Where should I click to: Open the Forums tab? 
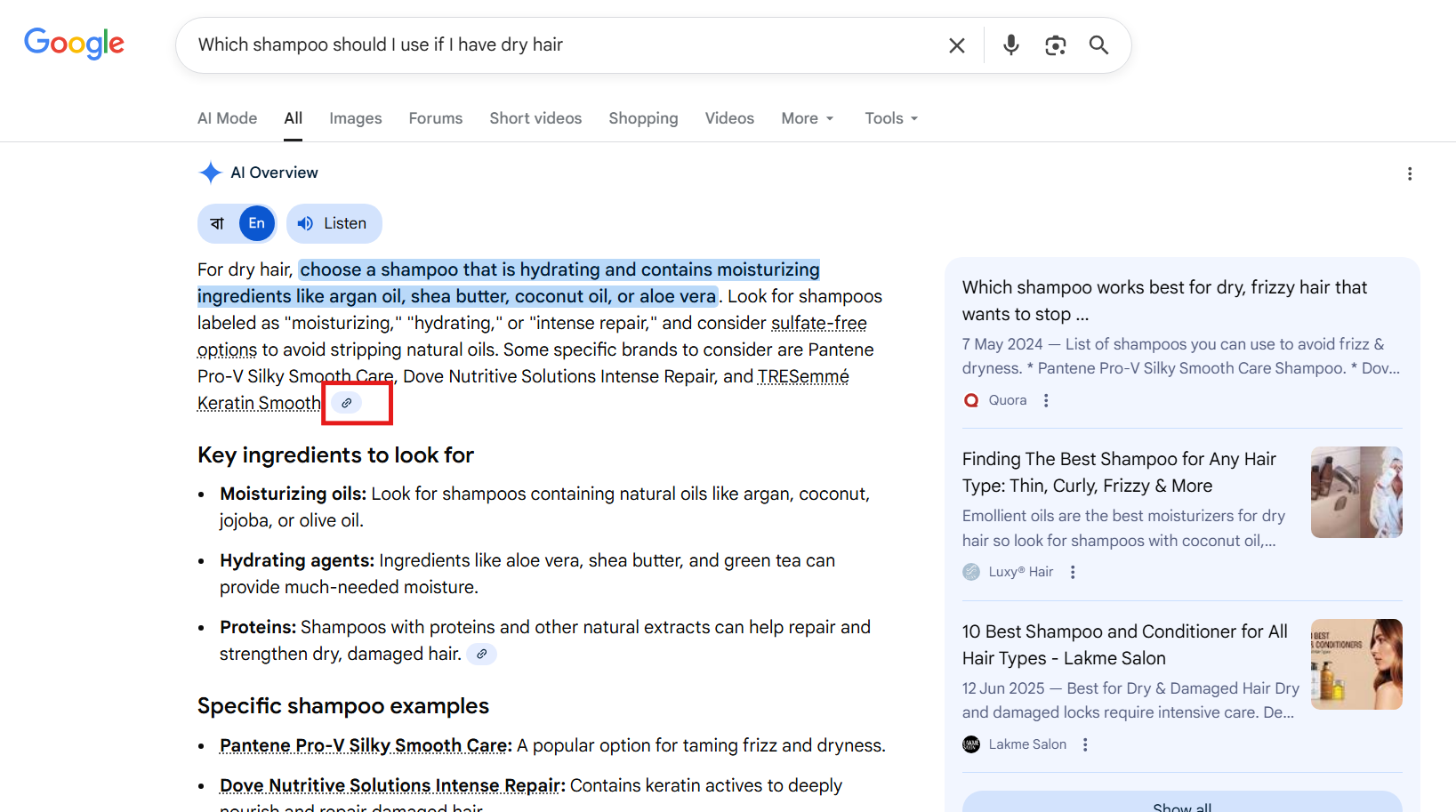pyautogui.click(x=436, y=118)
